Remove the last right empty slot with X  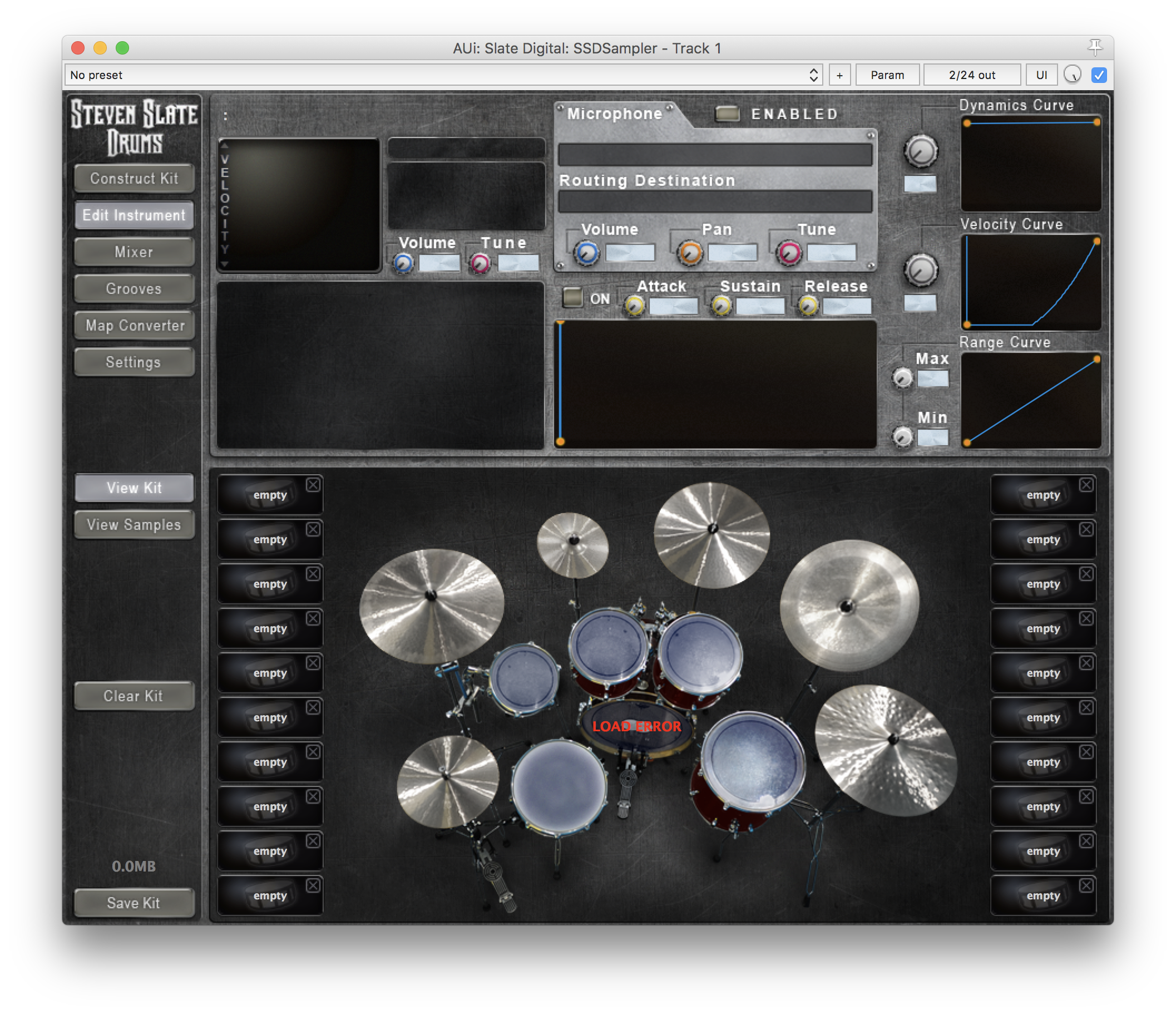[1086, 885]
